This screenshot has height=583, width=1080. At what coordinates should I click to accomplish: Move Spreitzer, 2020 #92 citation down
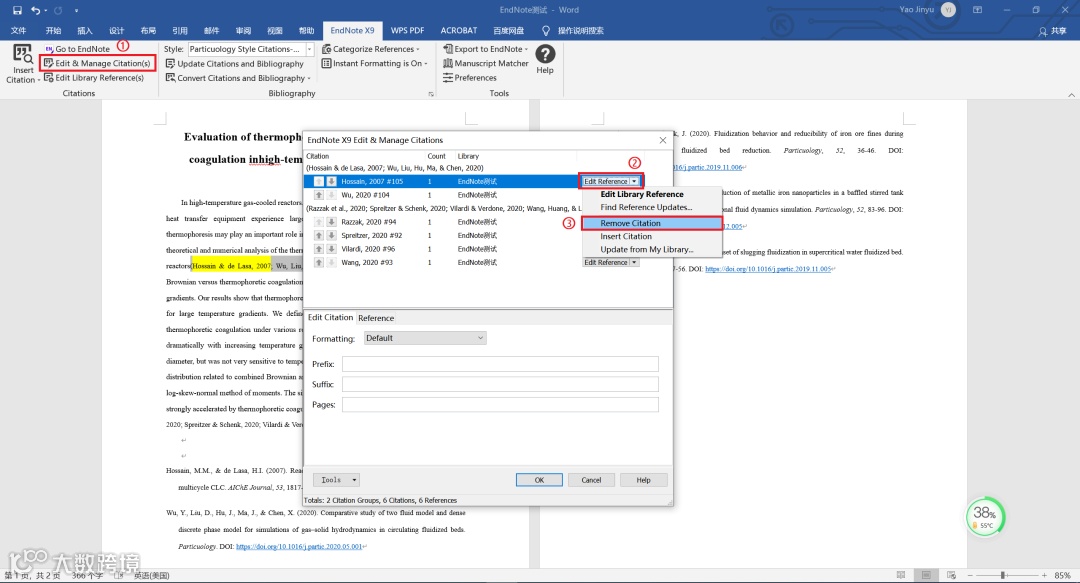[331, 236]
